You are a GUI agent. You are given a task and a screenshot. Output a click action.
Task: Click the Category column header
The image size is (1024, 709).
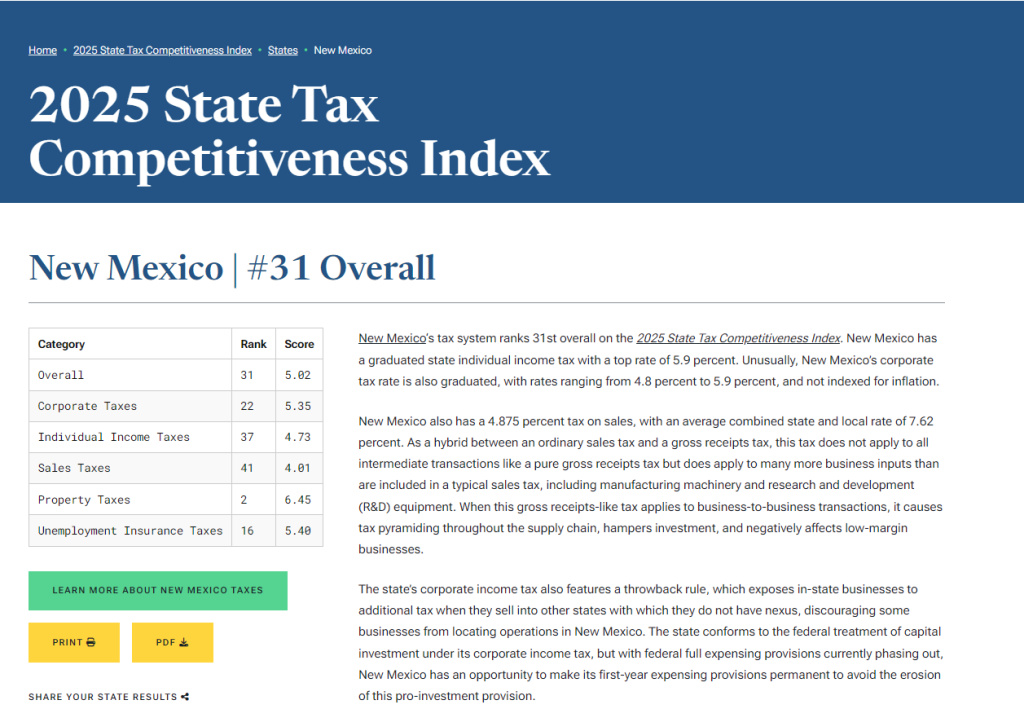[62, 344]
